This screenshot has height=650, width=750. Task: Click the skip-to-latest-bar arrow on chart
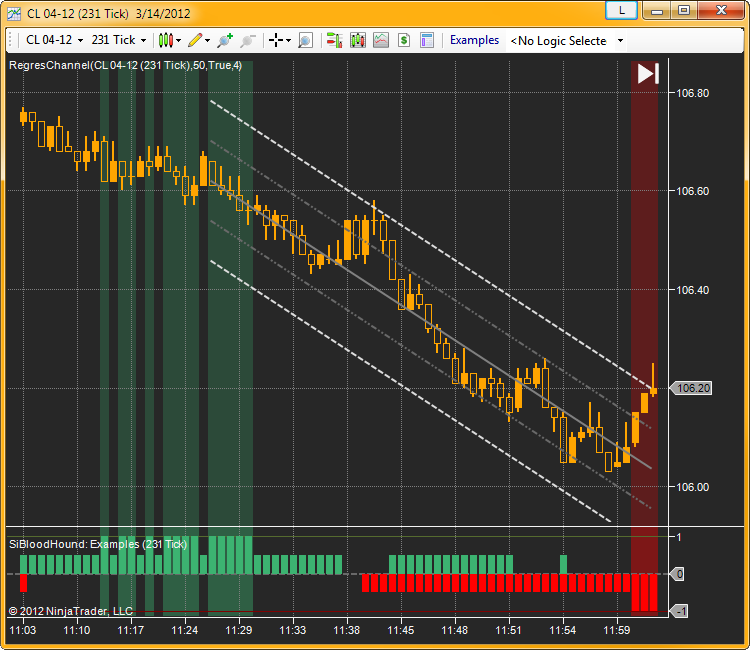point(648,74)
